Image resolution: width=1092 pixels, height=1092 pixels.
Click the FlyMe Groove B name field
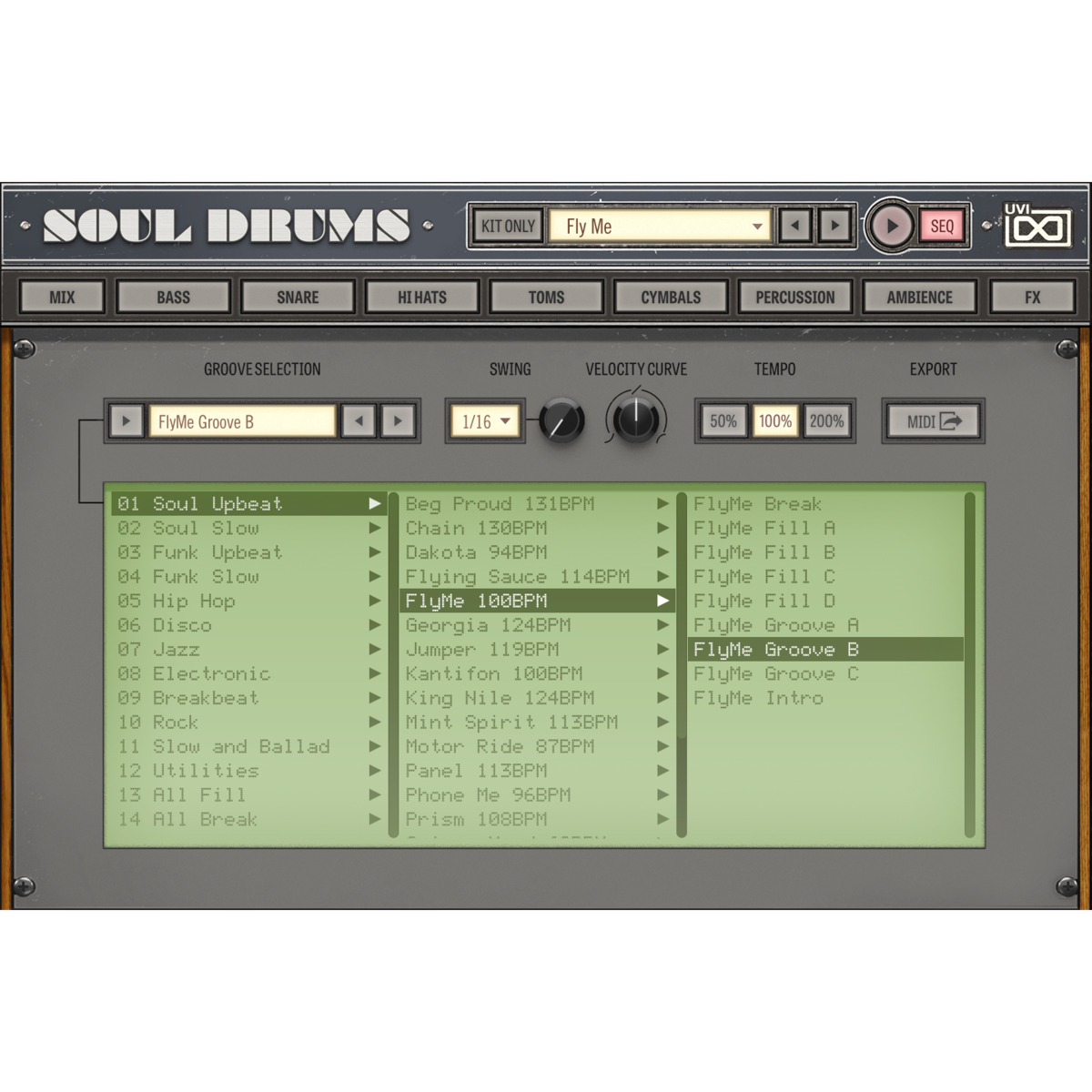click(242, 421)
